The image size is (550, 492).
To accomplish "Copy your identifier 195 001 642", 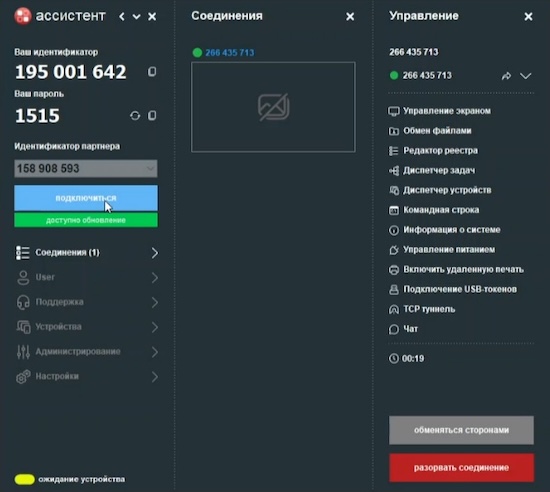I will coord(152,72).
